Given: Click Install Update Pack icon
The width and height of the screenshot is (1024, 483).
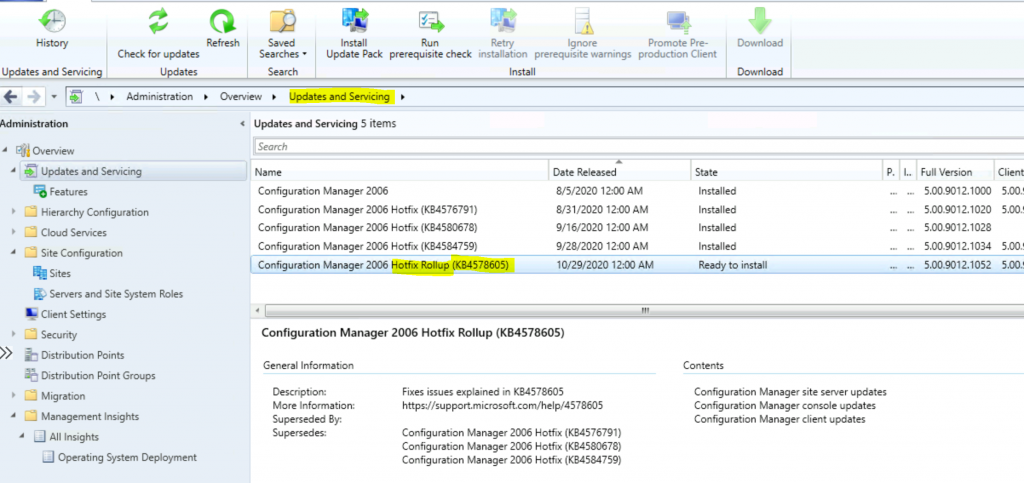Looking at the screenshot, I should (354, 22).
